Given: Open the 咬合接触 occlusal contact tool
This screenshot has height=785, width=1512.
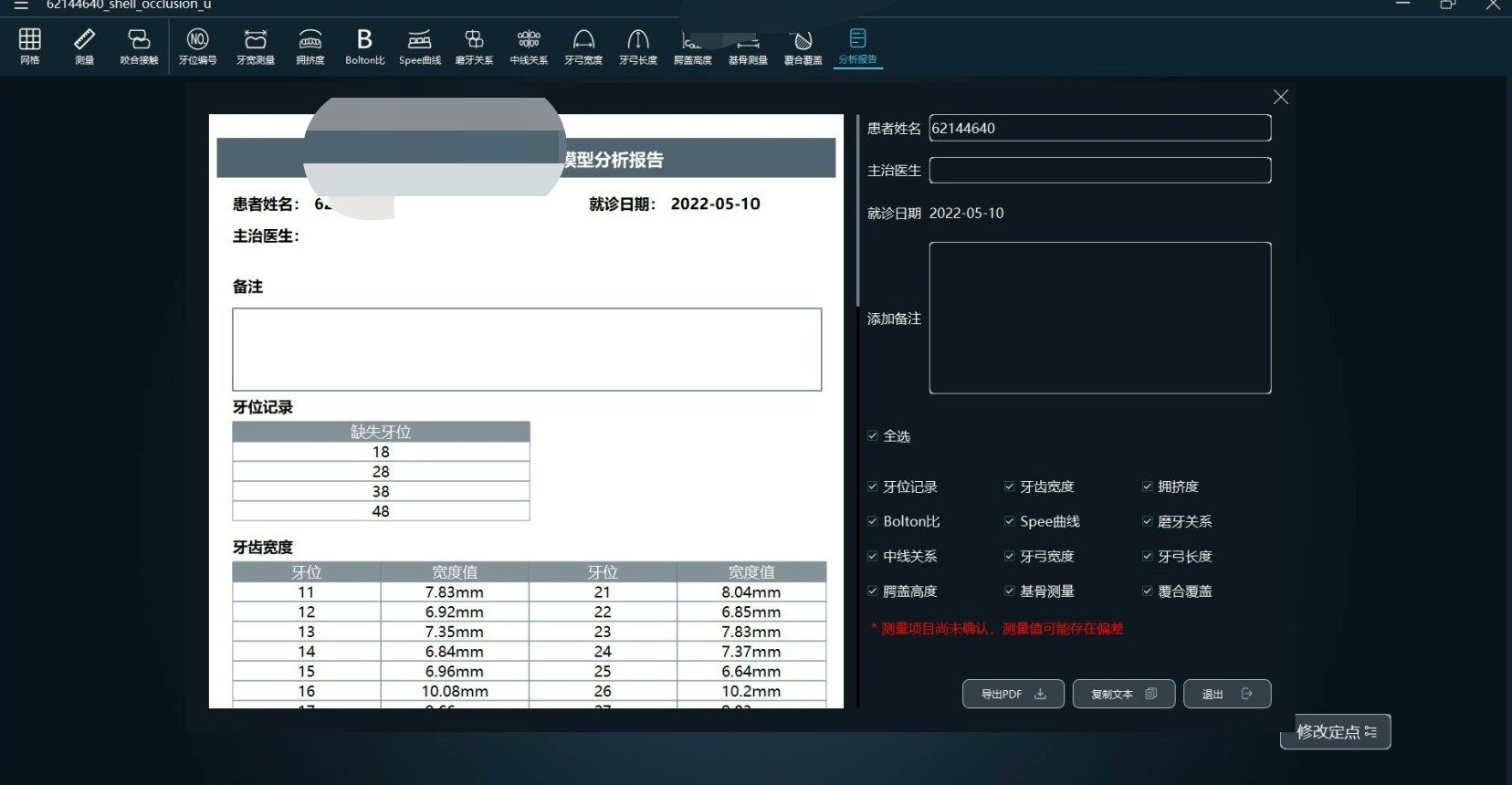Looking at the screenshot, I should point(139,45).
